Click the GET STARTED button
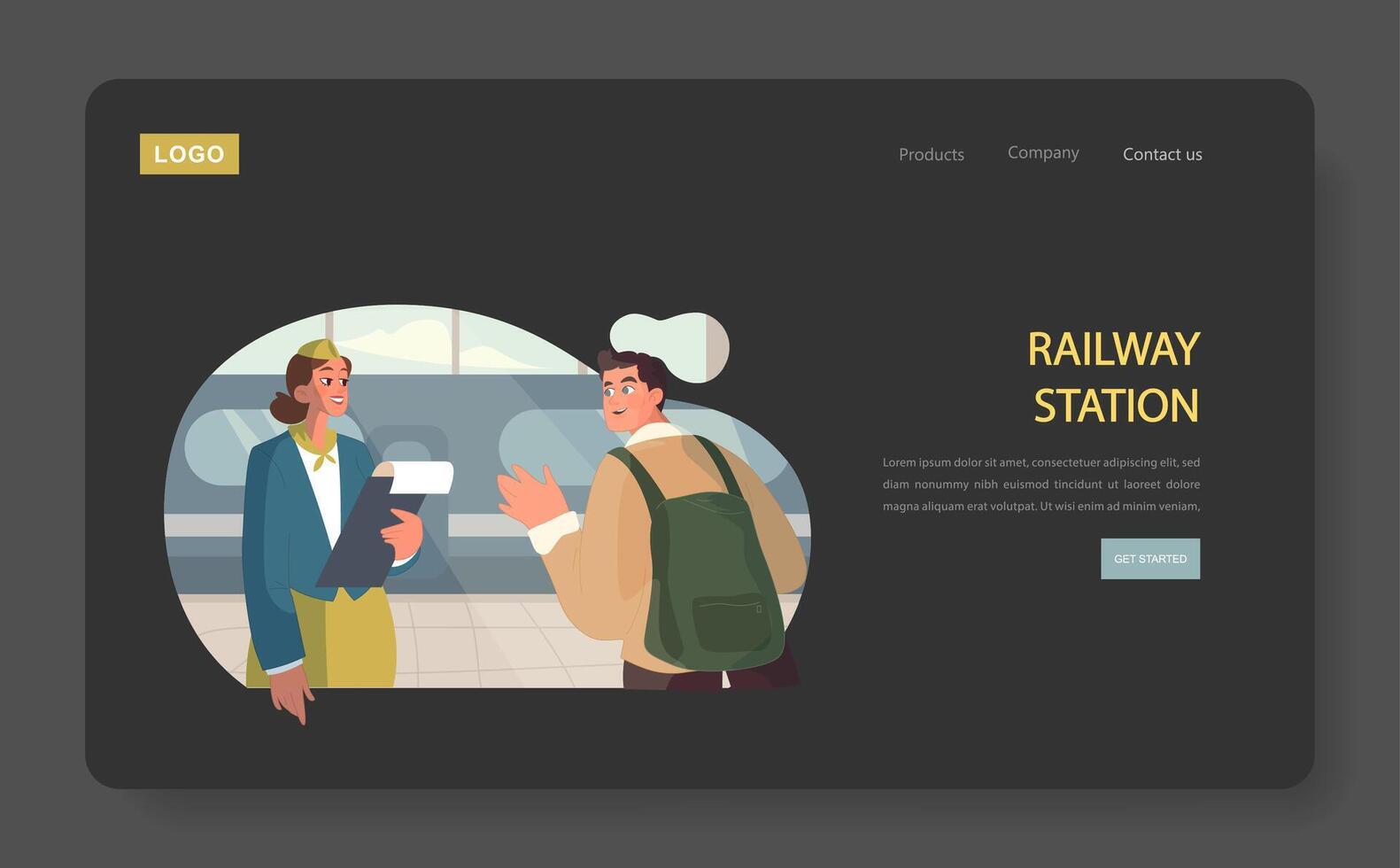The height and width of the screenshot is (868, 1400). pos(1150,559)
